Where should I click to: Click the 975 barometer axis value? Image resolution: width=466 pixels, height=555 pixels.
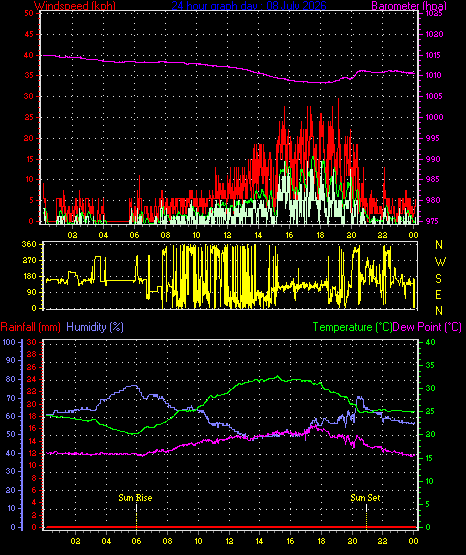click(434, 221)
